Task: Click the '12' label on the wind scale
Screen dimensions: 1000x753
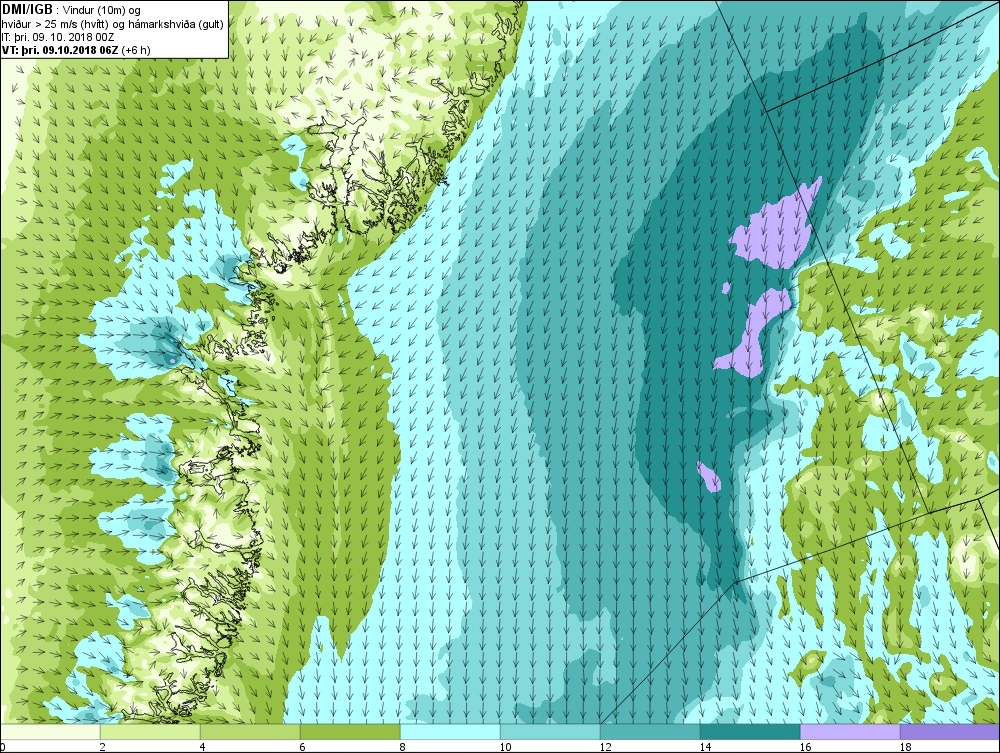Action: (x=605, y=747)
